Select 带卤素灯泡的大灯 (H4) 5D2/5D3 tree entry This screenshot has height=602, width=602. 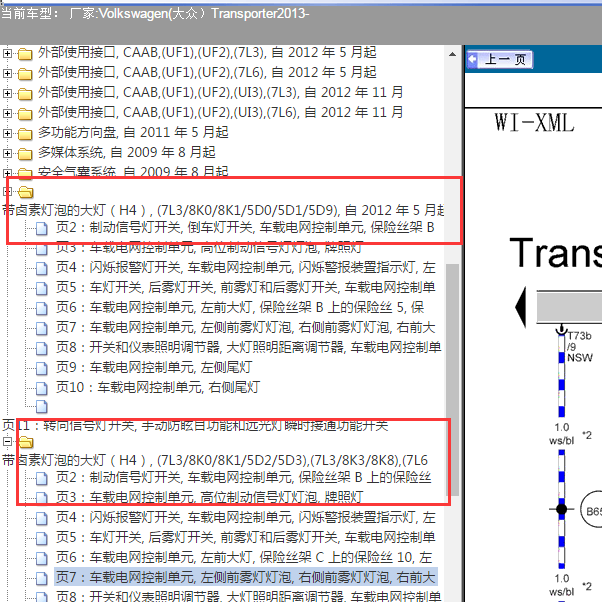215,460
